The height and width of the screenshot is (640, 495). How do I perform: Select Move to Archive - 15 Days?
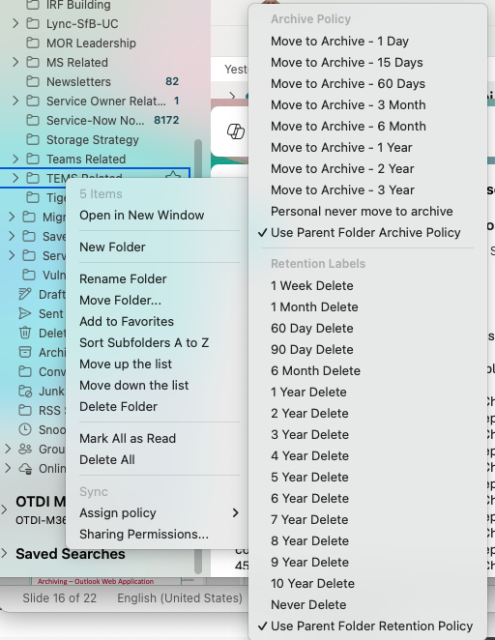(347, 62)
